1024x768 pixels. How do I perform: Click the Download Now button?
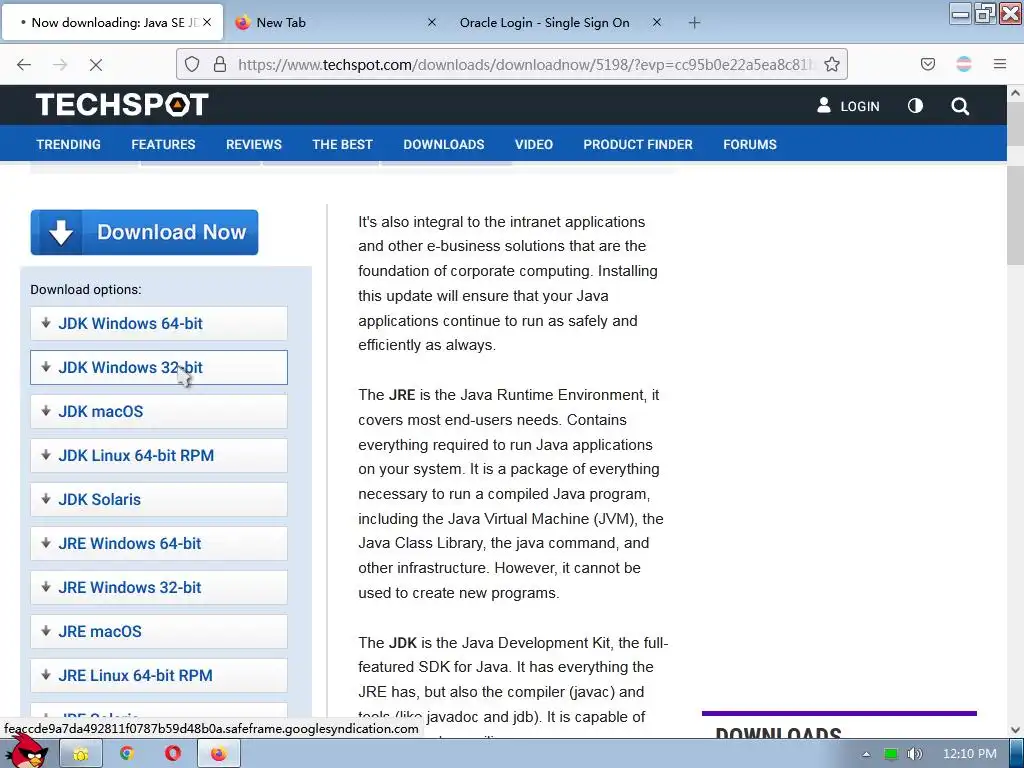[144, 232]
